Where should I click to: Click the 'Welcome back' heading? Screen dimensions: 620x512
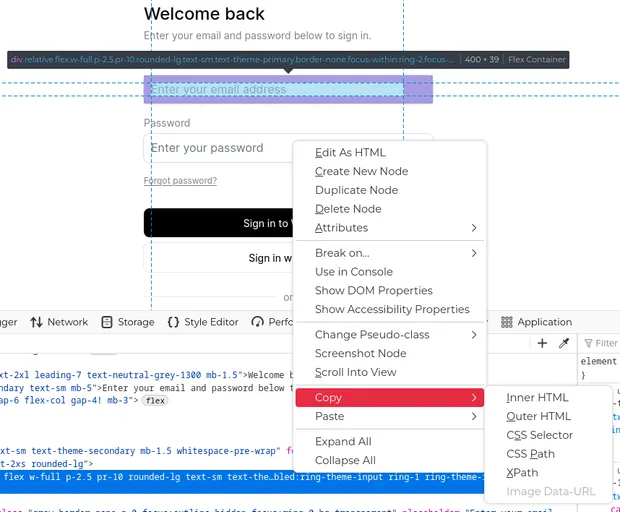(204, 14)
